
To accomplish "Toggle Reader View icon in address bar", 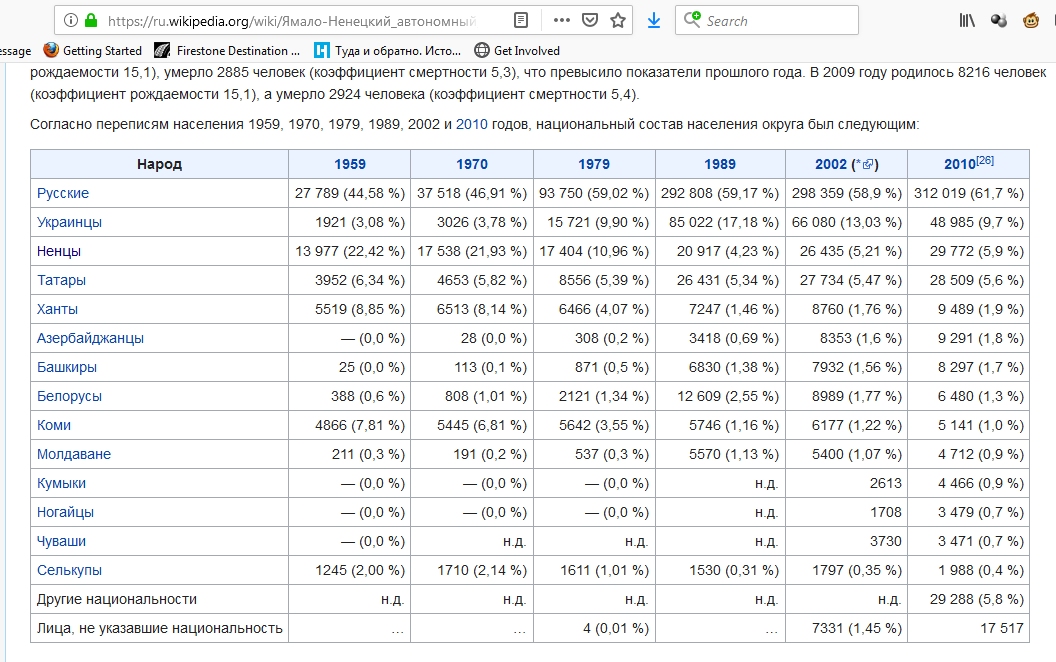I will click(521, 20).
